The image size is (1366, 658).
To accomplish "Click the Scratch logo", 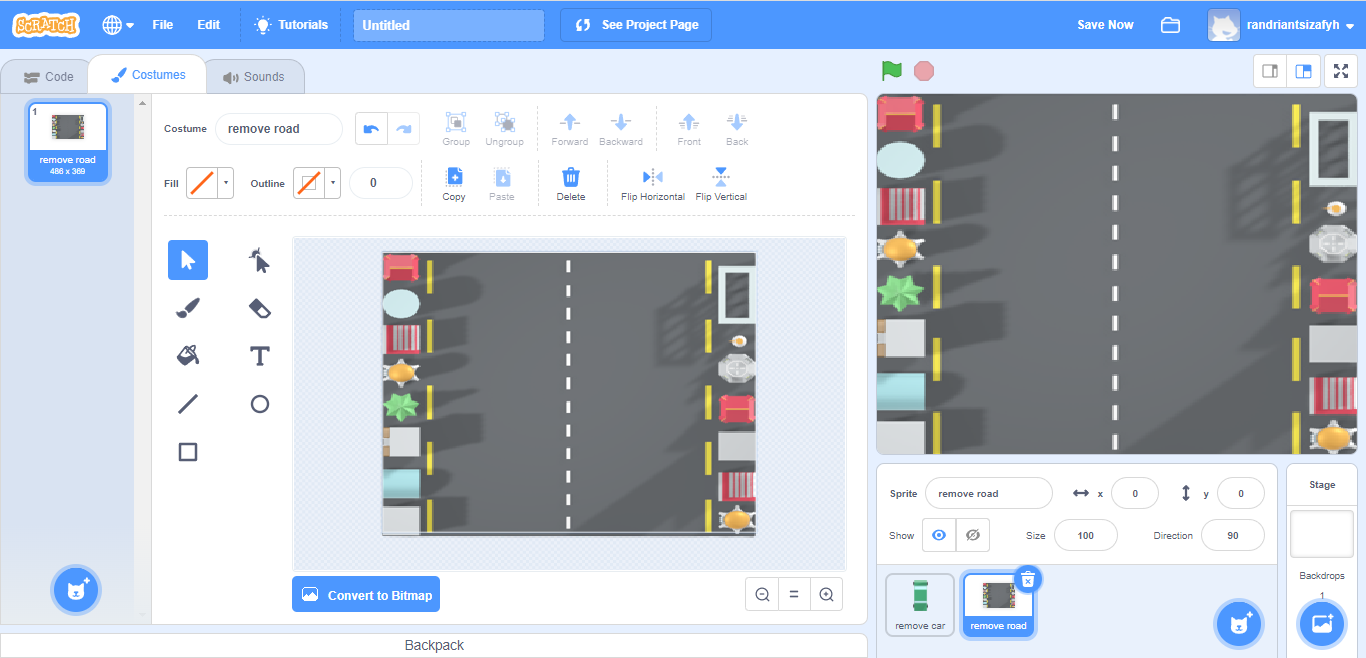I will click(x=46, y=25).
